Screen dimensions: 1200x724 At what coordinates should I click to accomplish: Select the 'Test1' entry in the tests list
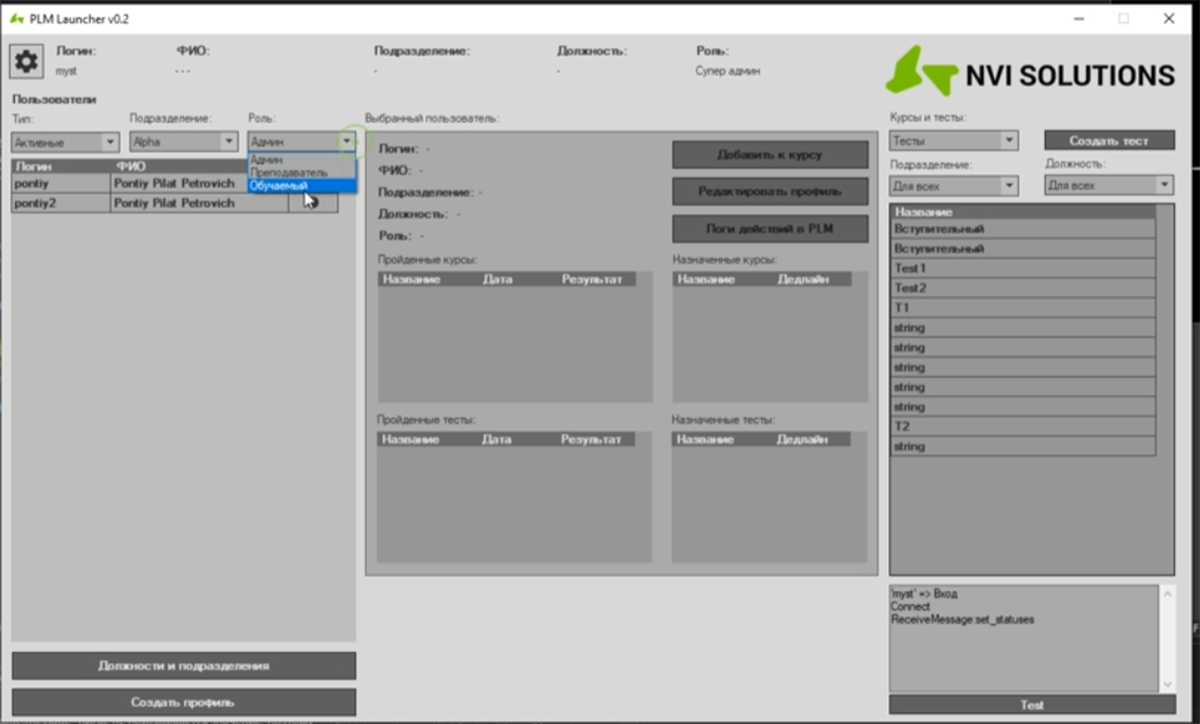point(1023,269)
